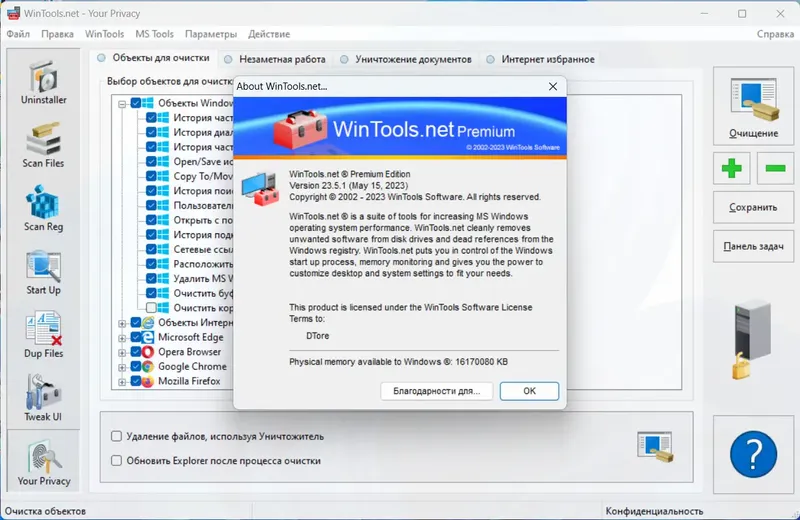Uncheck the Google Chrome checkbox

(136, 366)
